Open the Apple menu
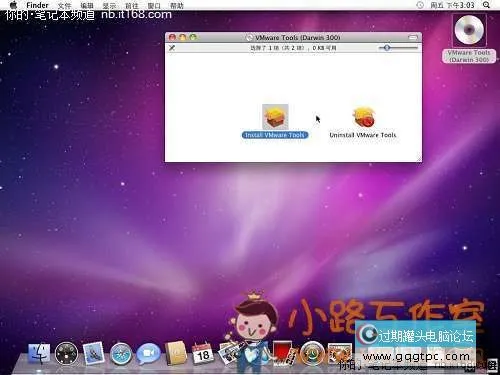 (x=13, y=5)
